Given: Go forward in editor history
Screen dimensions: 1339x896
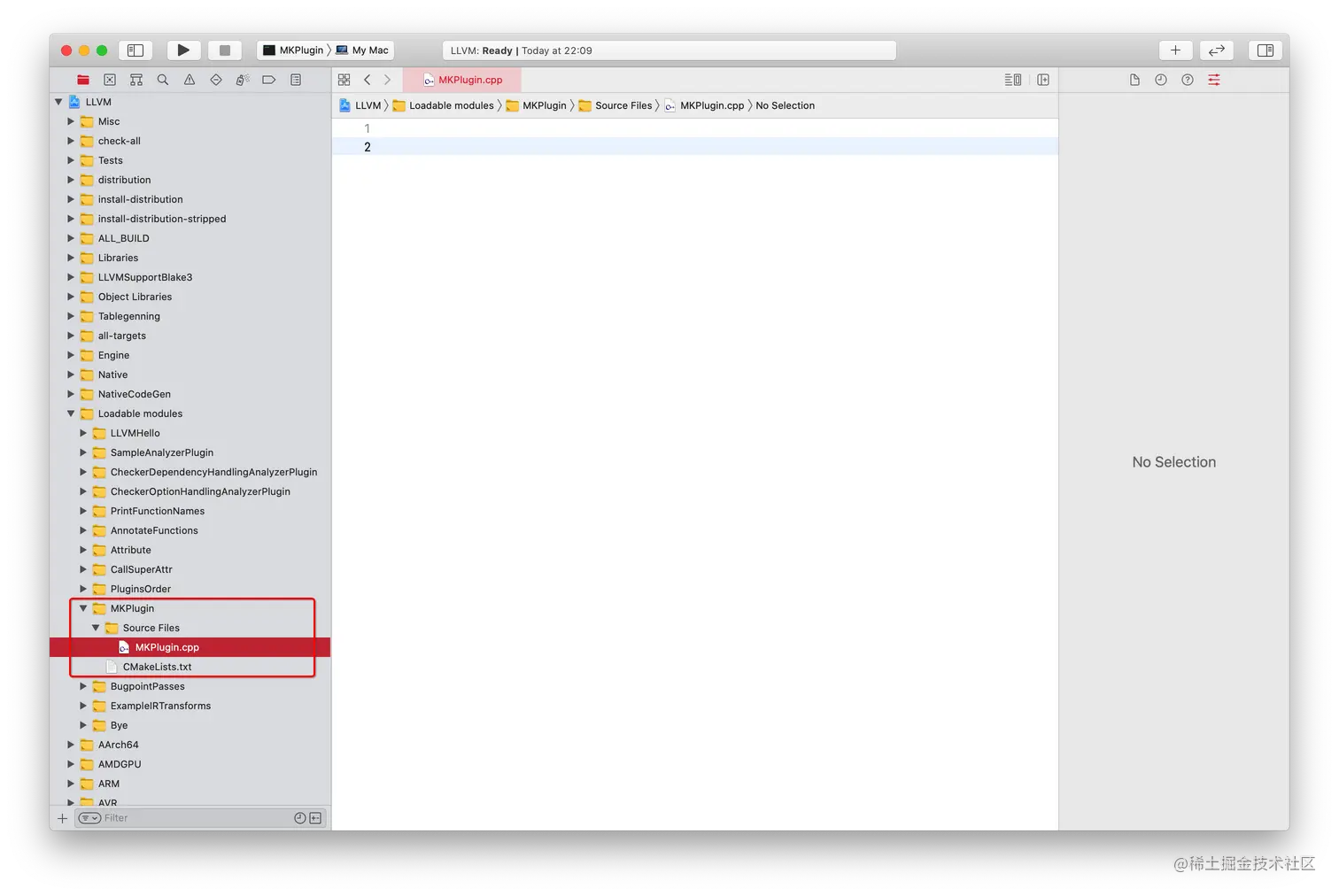Looking at the screenshot, I should point(387,80).
